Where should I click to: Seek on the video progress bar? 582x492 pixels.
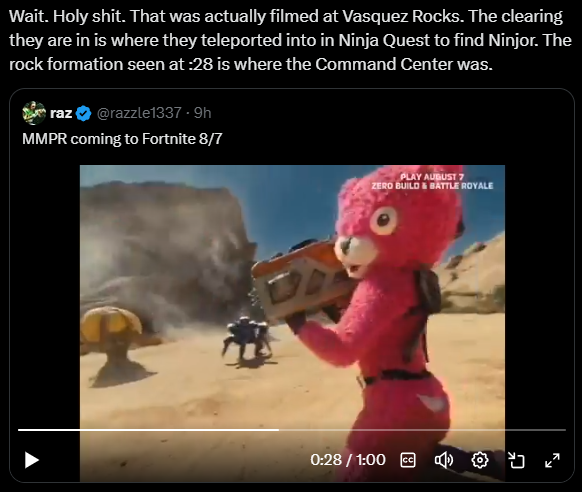tap(292, 430)
